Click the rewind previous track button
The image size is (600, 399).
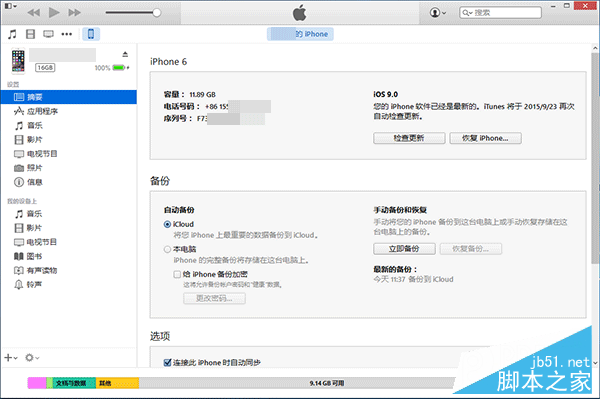(34, 13)
